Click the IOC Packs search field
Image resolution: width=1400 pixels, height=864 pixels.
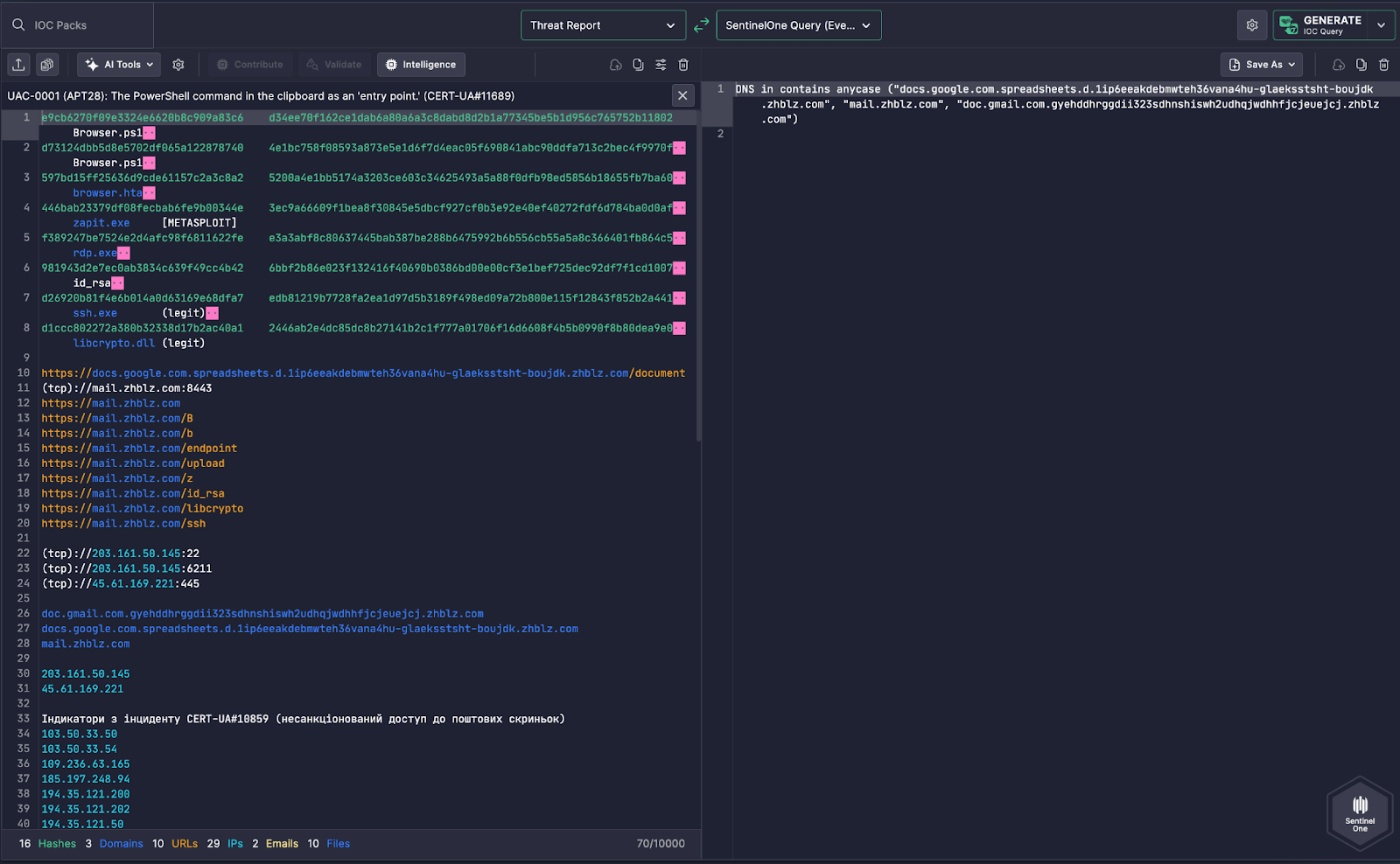tap(77, 25)
